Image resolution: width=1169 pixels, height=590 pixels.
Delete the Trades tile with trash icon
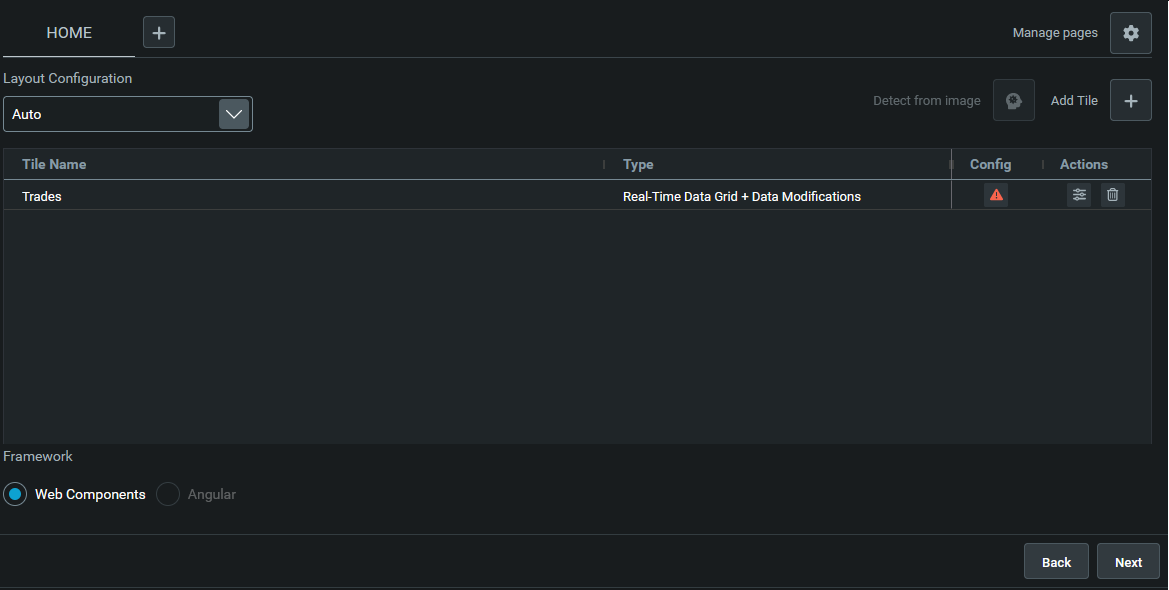click(x=1112, y=195)
